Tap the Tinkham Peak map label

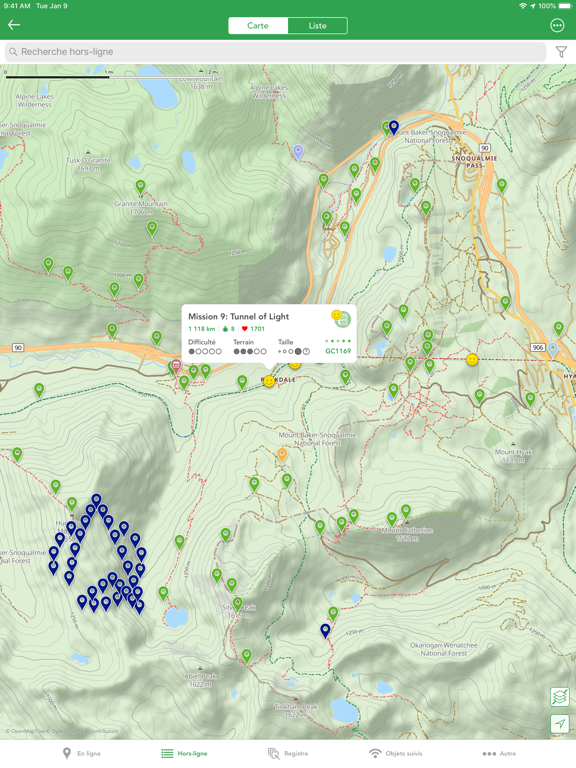(x=296, y=710)
